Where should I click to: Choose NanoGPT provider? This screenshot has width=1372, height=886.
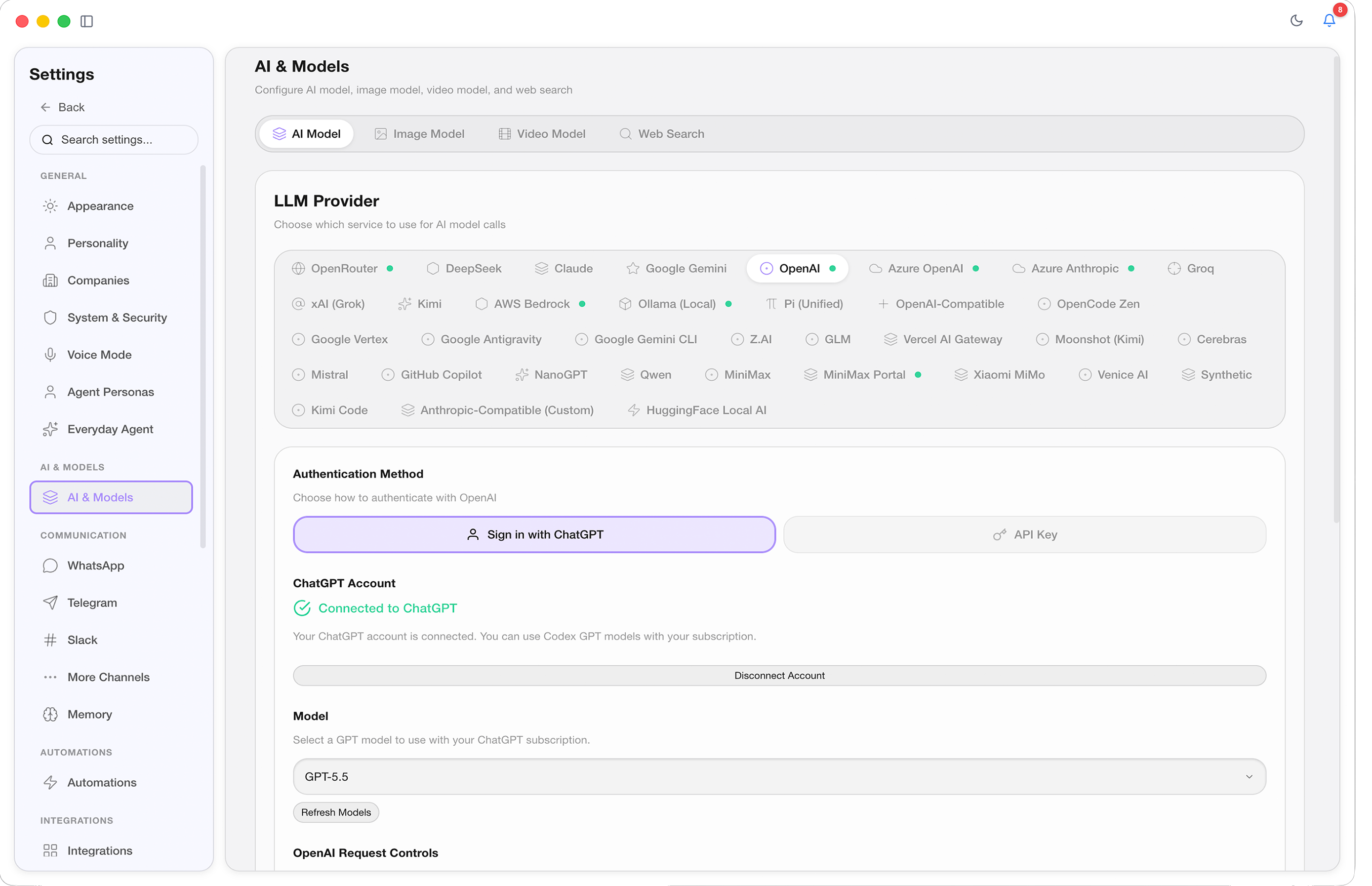click(x=552, y=375)
